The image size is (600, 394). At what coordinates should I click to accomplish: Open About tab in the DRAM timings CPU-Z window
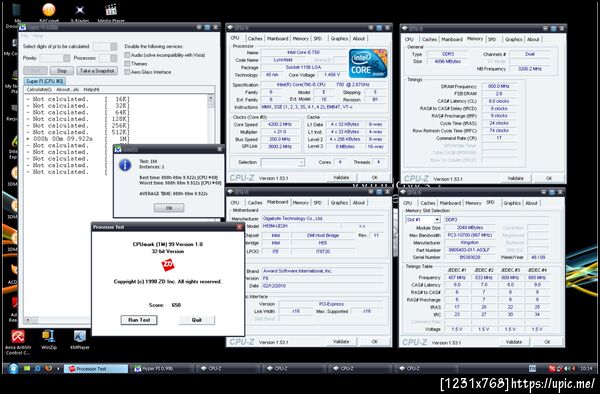[533, 39]
